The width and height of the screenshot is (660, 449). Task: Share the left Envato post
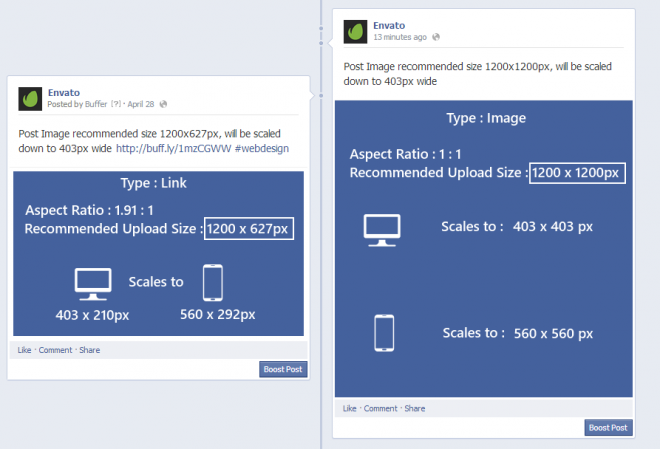click(90, 350)
